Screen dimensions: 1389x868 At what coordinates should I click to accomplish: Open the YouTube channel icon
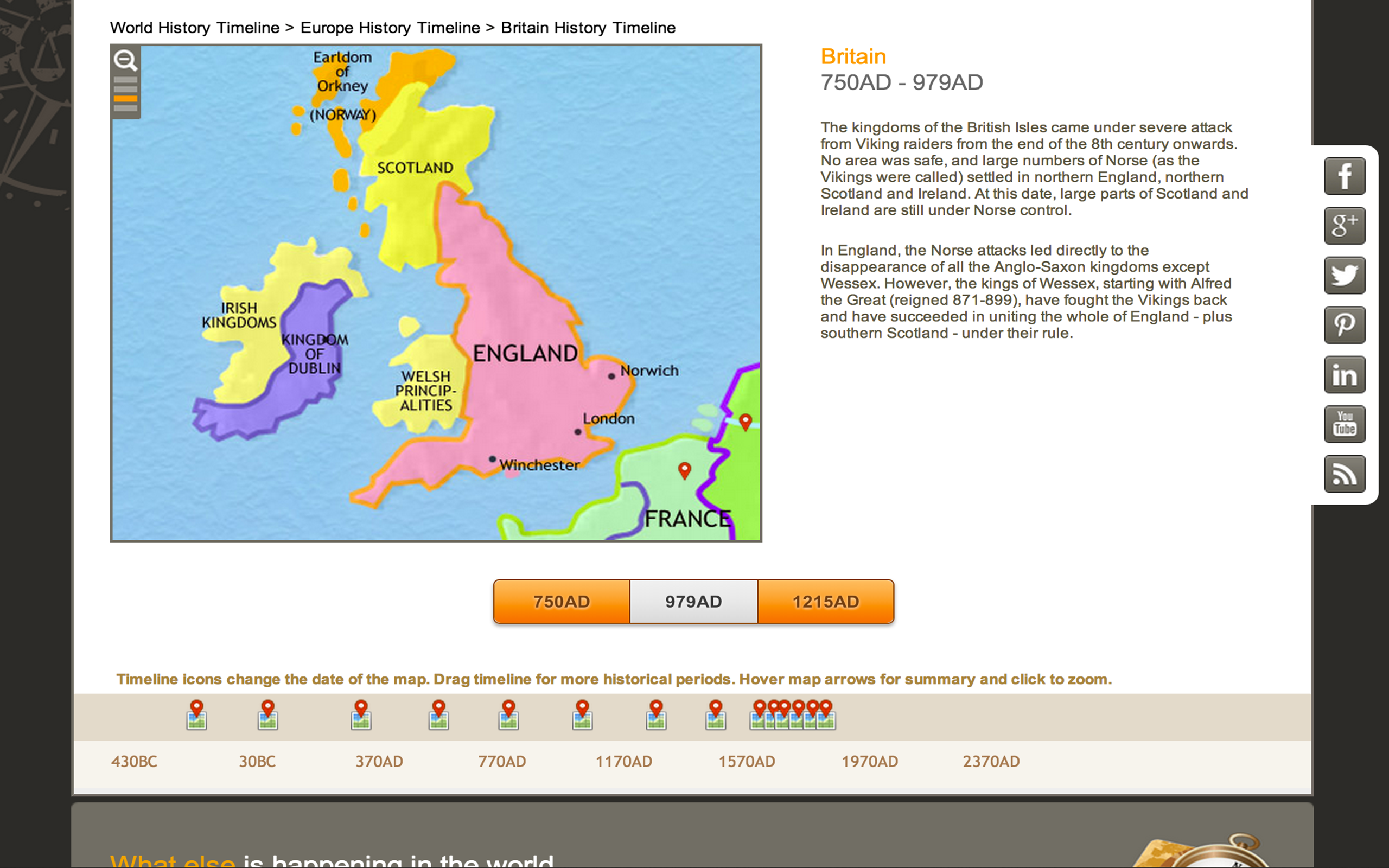(x=1344, y=424)
